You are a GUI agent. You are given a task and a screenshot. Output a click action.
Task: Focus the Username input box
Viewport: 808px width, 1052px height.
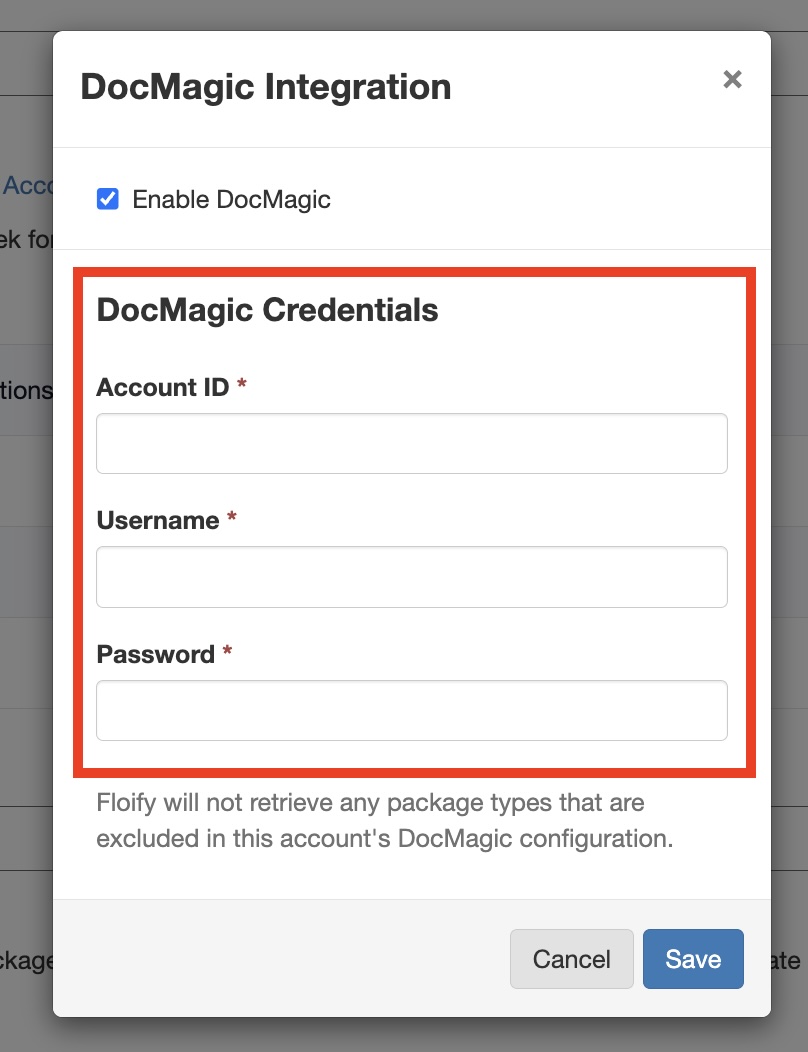411,576
